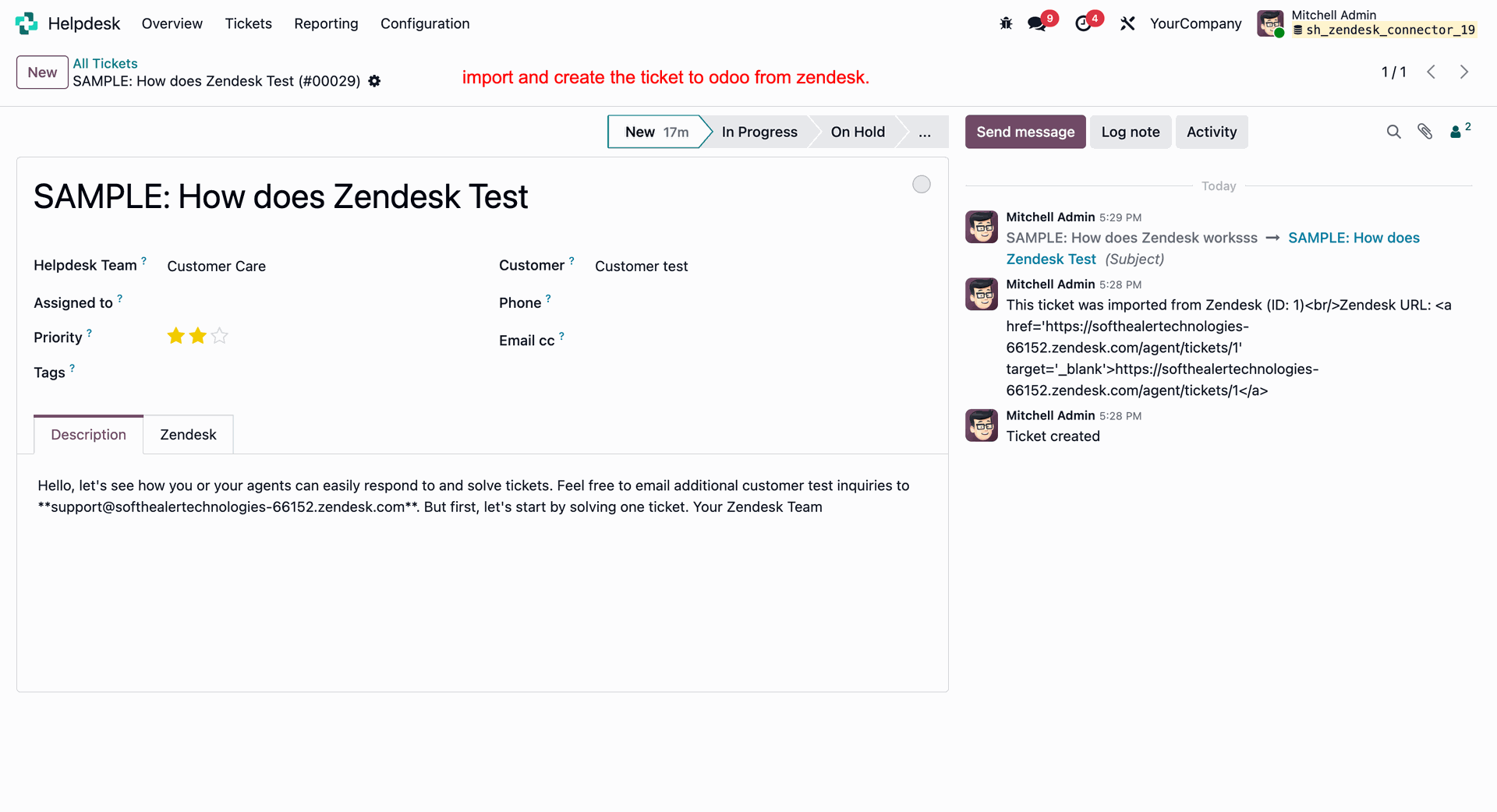This screenshot has width=1497, height=812.
Task: Click the ticket title SAMPLE: How does Zendesk Test
Action: coord(281,196)
